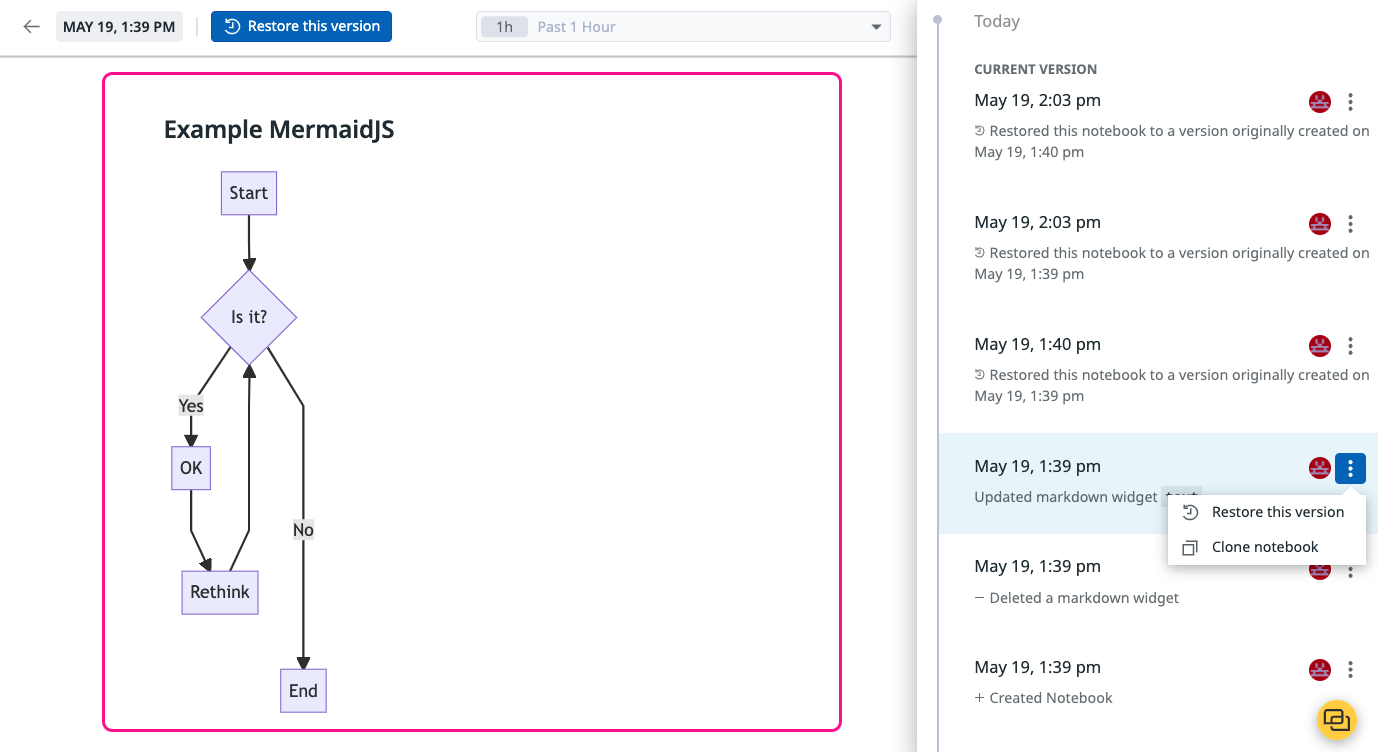Click the MAY 19, 1:39 PM timestamp label

click(119, 27)
